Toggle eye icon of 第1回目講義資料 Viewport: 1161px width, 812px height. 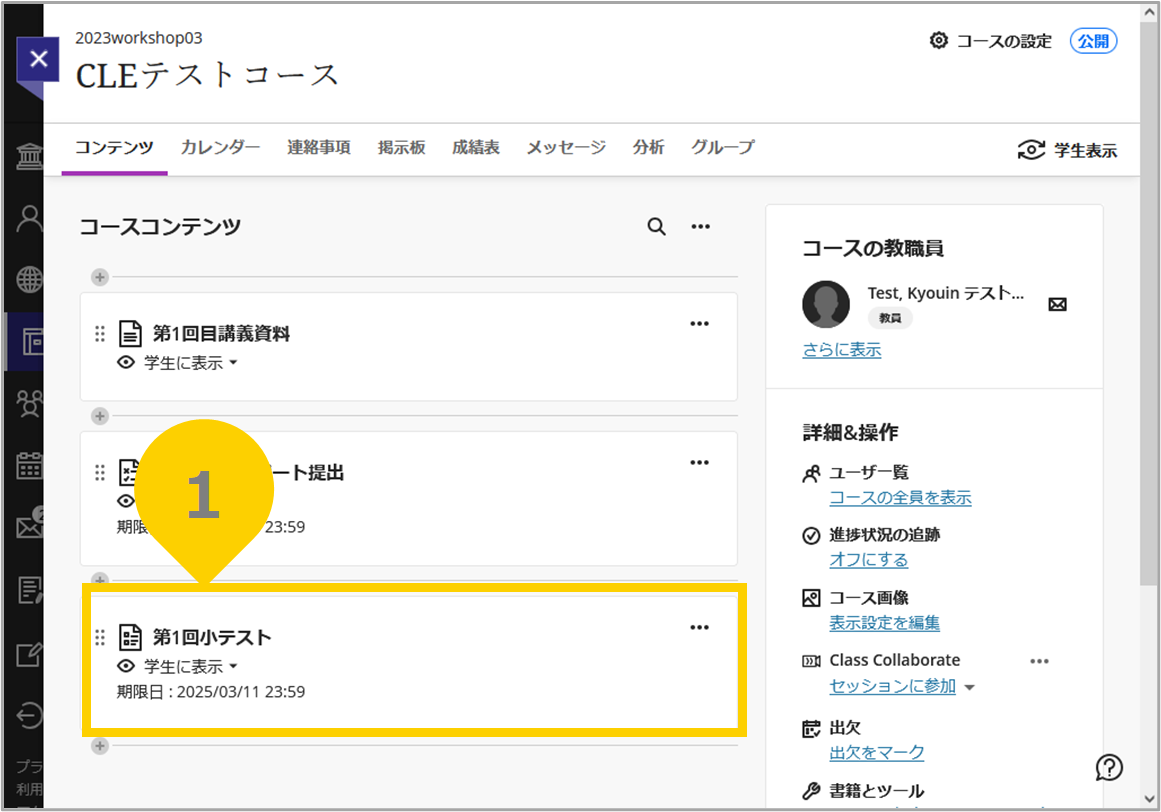click(x=127, y=363)
